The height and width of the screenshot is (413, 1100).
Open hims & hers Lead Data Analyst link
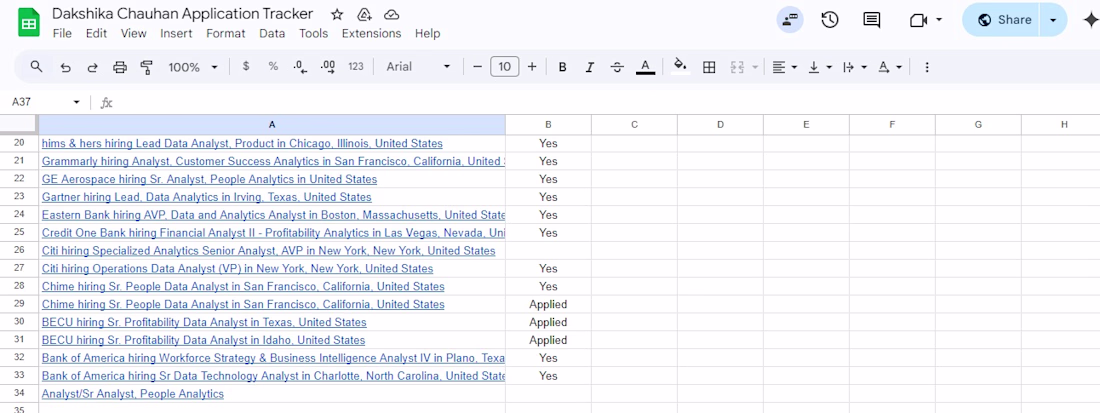[242, 143]
